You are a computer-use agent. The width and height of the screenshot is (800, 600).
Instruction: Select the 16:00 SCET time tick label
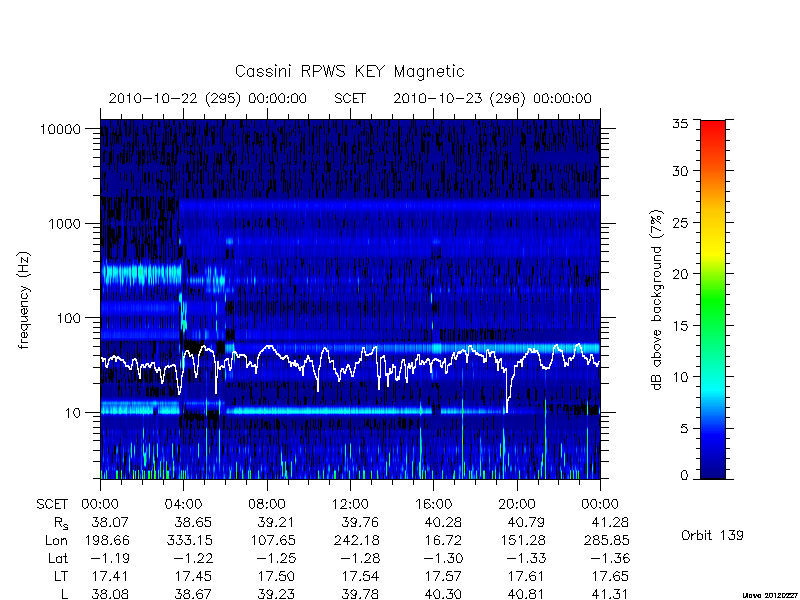point(433,505)
